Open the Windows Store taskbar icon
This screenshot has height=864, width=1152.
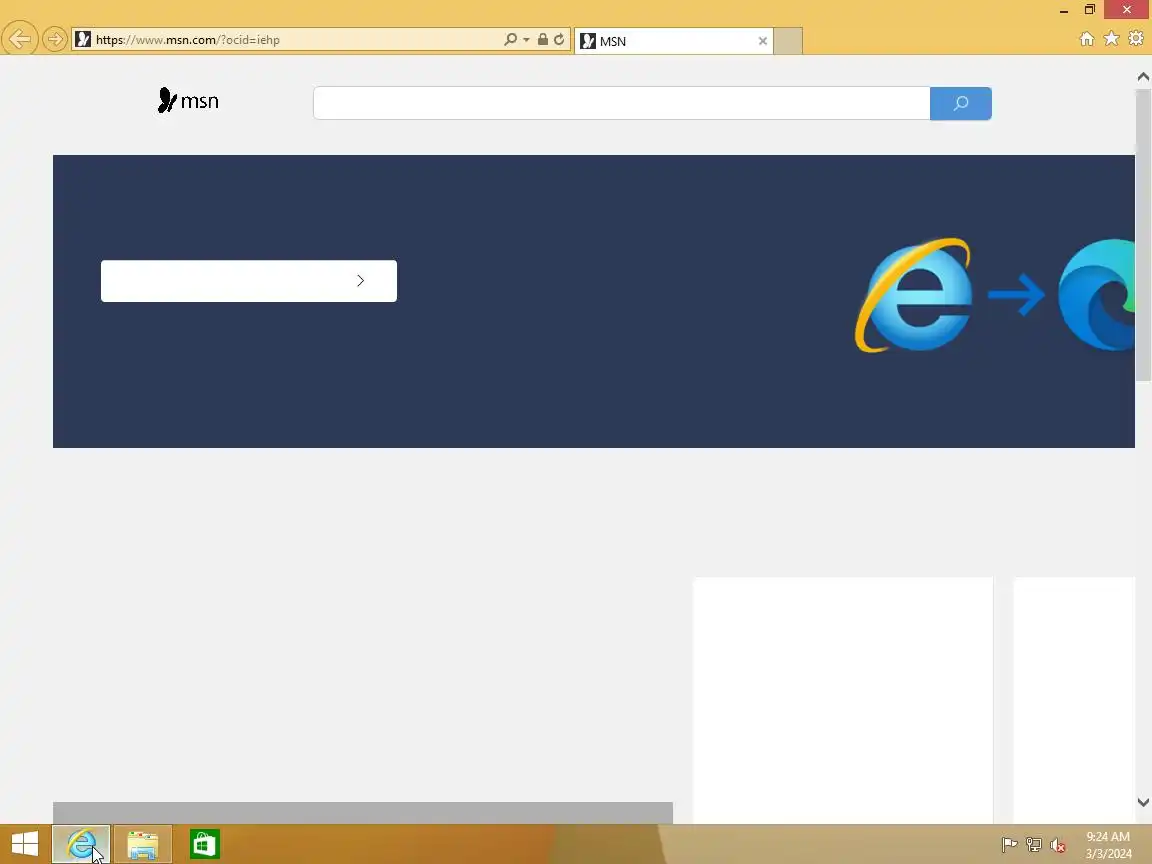pos(204,844)
